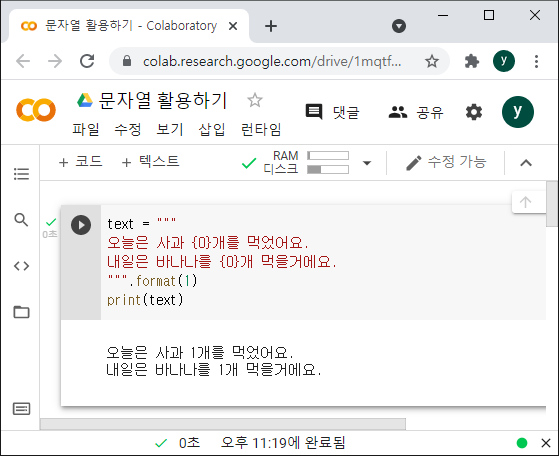The height and width of the screenshot is (456, 559).
Task: Close the Colaboratory browser tab
Action: coord(233,26)
